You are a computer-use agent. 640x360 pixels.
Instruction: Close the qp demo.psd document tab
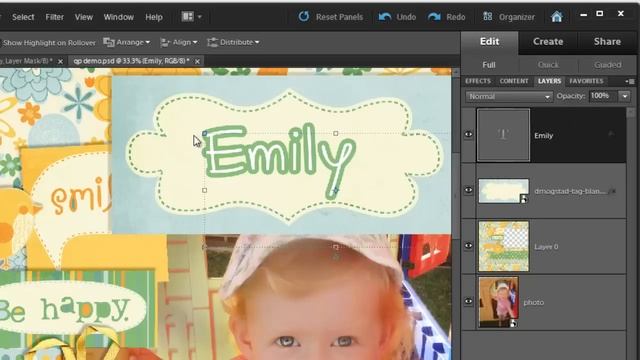click(197, 61)
